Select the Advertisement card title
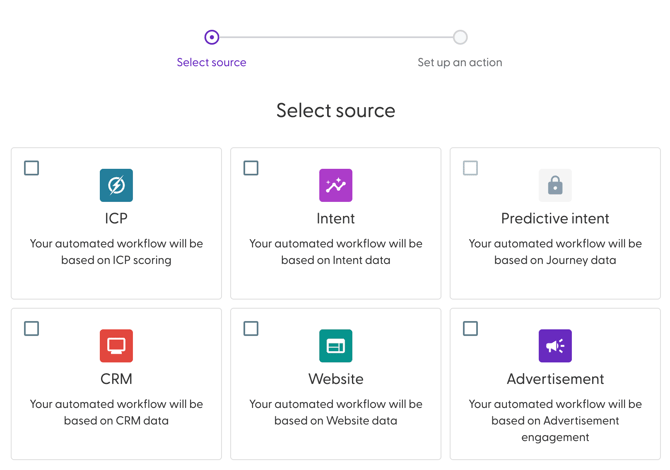Image resolution: width=670 pixels, height=470 pixels. coord(555,379)
